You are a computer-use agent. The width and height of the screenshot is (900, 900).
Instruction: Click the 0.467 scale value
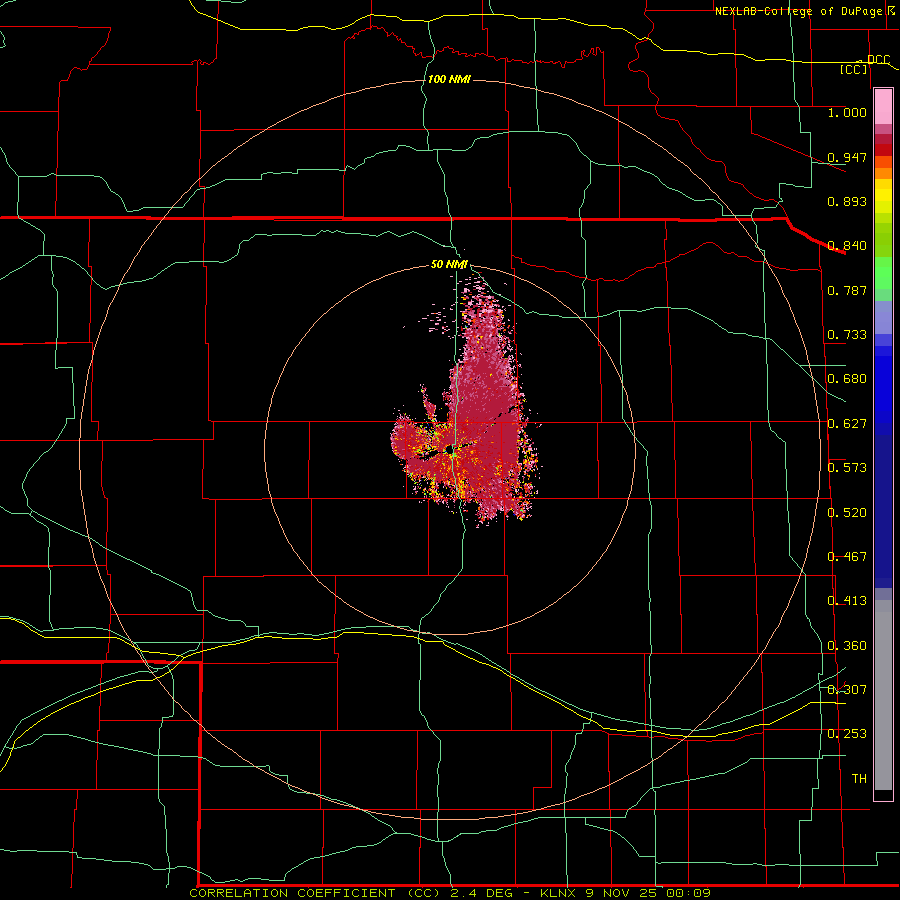847,557
